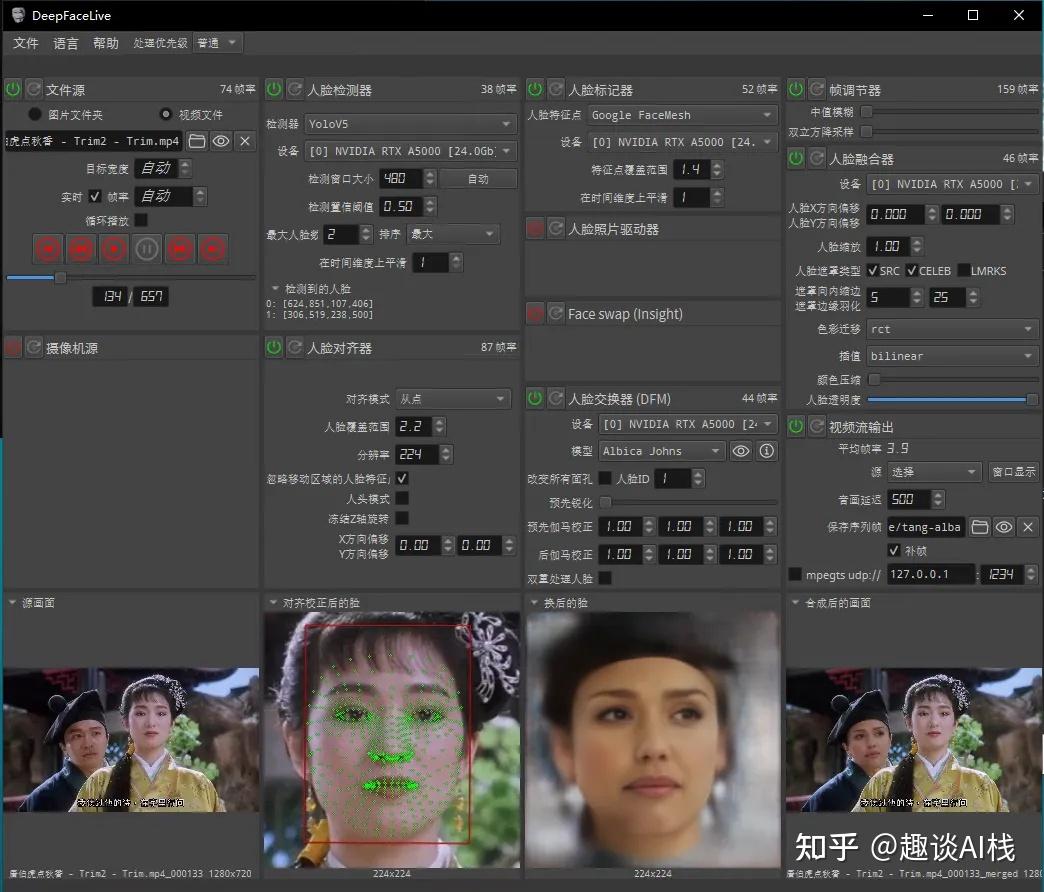This screenshot has height=892, width=1044.
Task: Open 模型 Albica Johns dropdown
Action: point(662,451)
